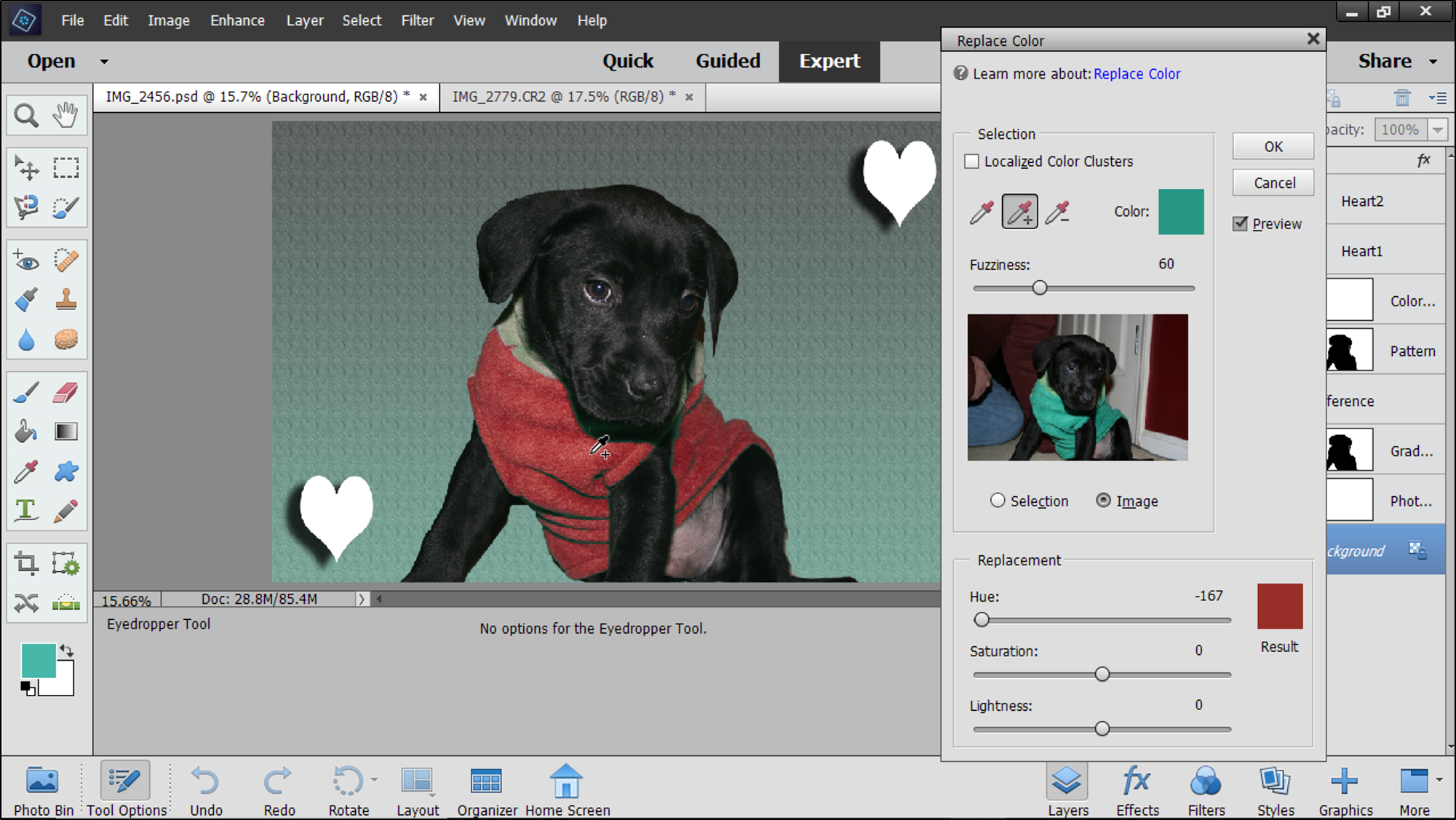Select the Eraser tool
Image resolution: width=1456 pixels, height=820 pixels.
click(65, 393)
